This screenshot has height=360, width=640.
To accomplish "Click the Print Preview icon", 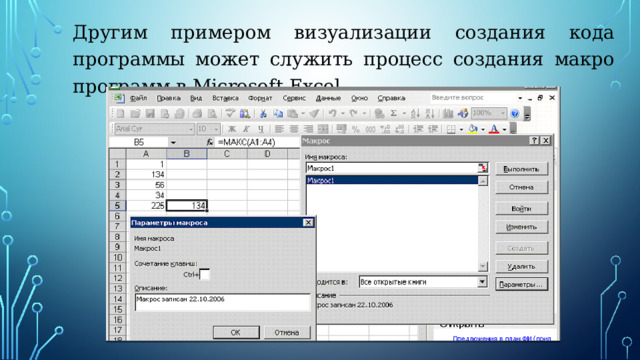I will pos(212,113).
